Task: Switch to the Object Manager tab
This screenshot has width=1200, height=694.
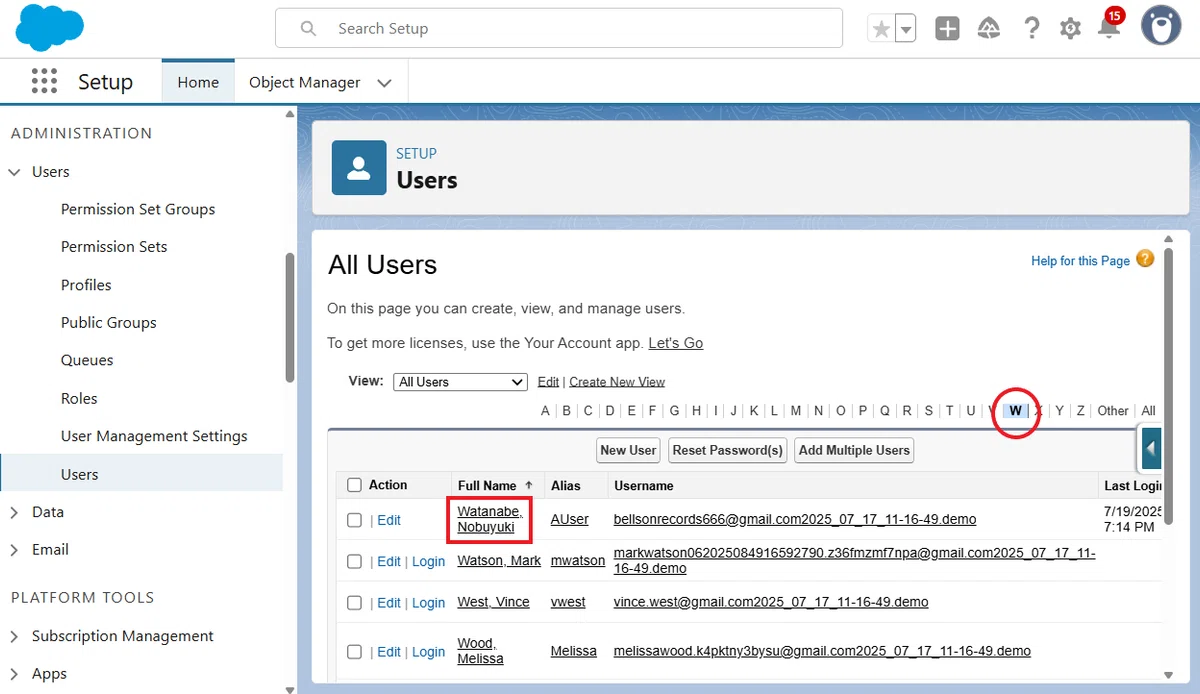Action: tap(304, 82)
